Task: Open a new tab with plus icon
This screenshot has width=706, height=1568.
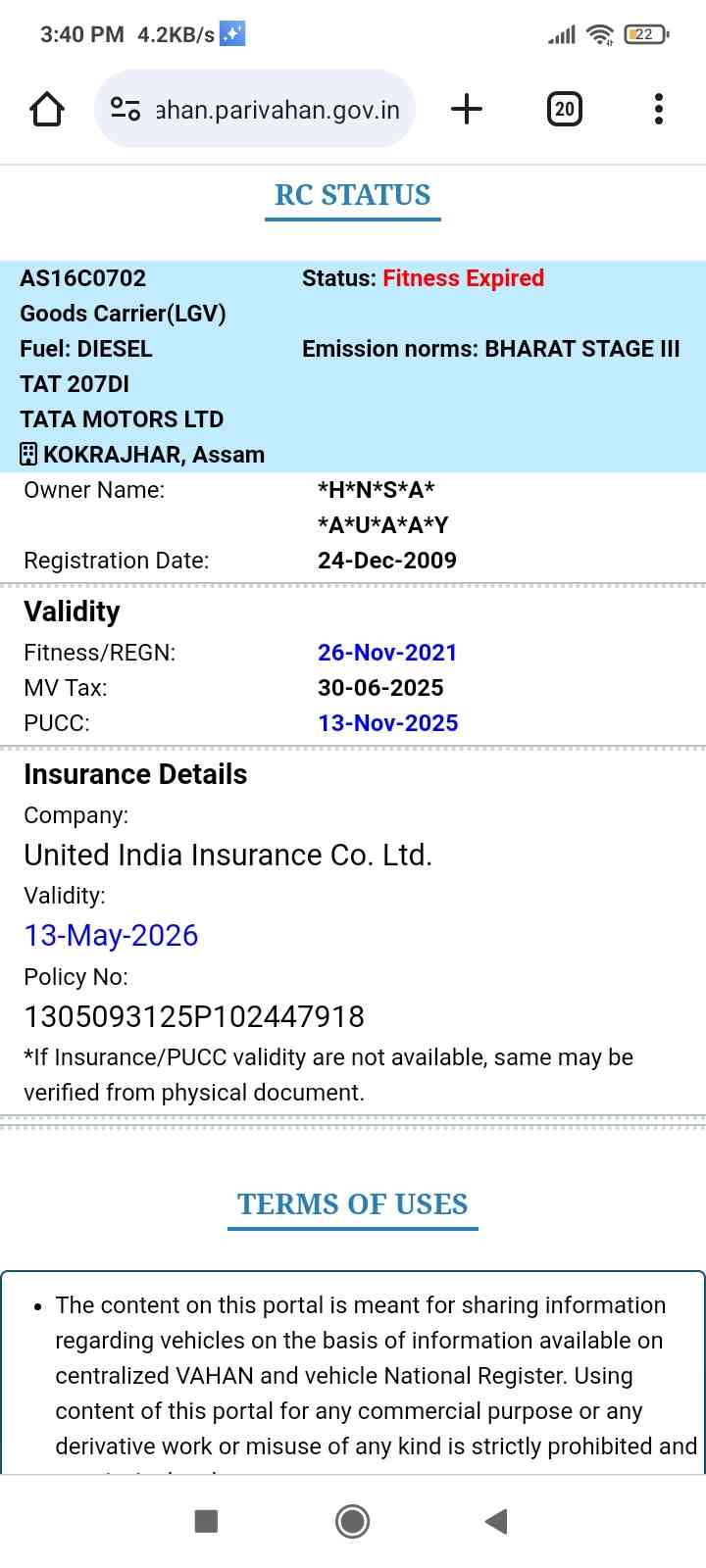Action: 467,109
